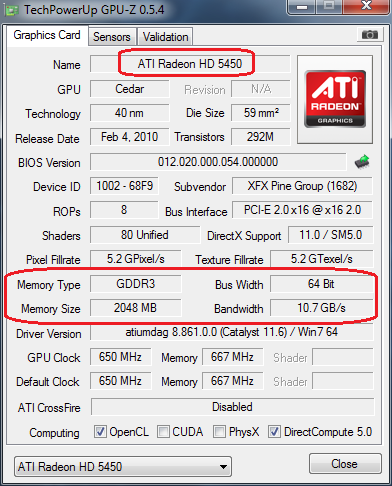The image size is (392, 486).
Task: Click the GPU Clock 650 MHz field
Action: coord(120,357)
